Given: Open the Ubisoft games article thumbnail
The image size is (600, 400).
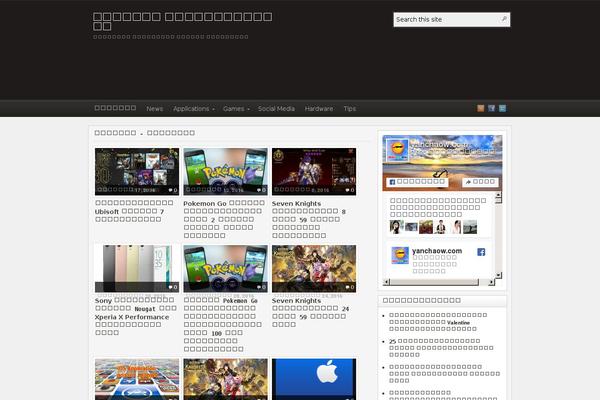Looking at the screenshot, I should [137, 171].
